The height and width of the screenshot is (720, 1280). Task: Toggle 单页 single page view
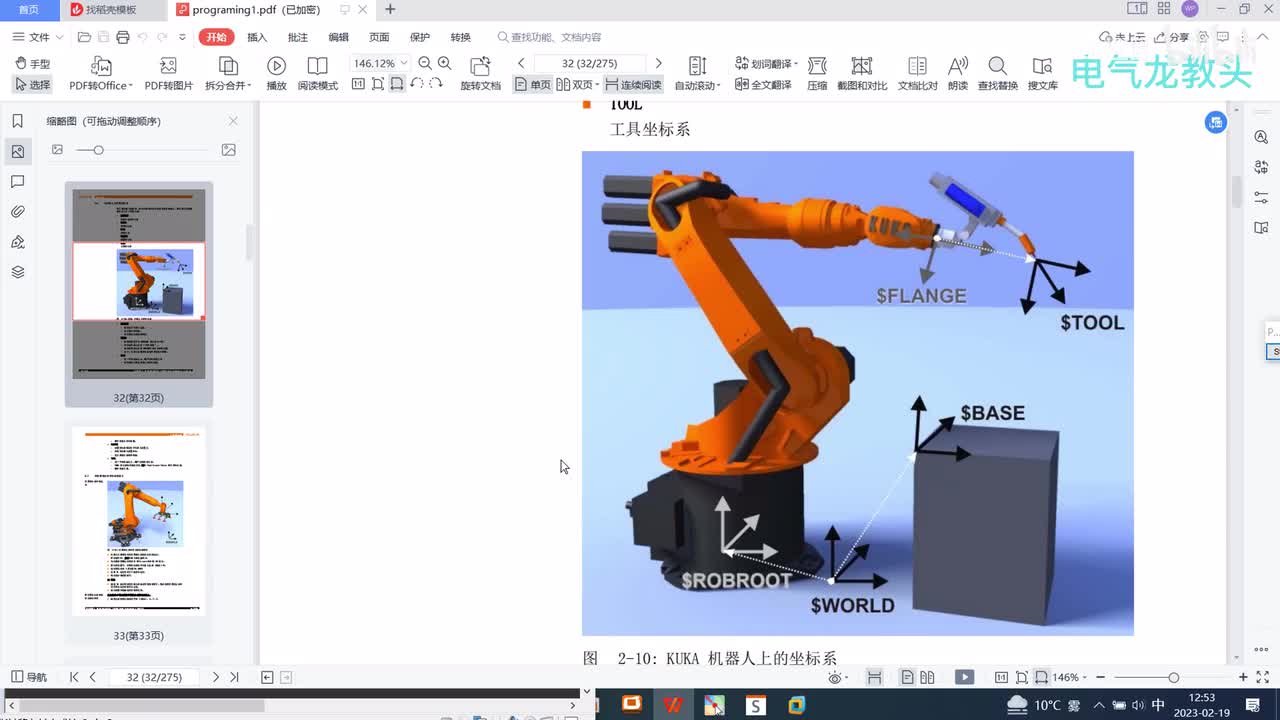[x=532, y=85]
